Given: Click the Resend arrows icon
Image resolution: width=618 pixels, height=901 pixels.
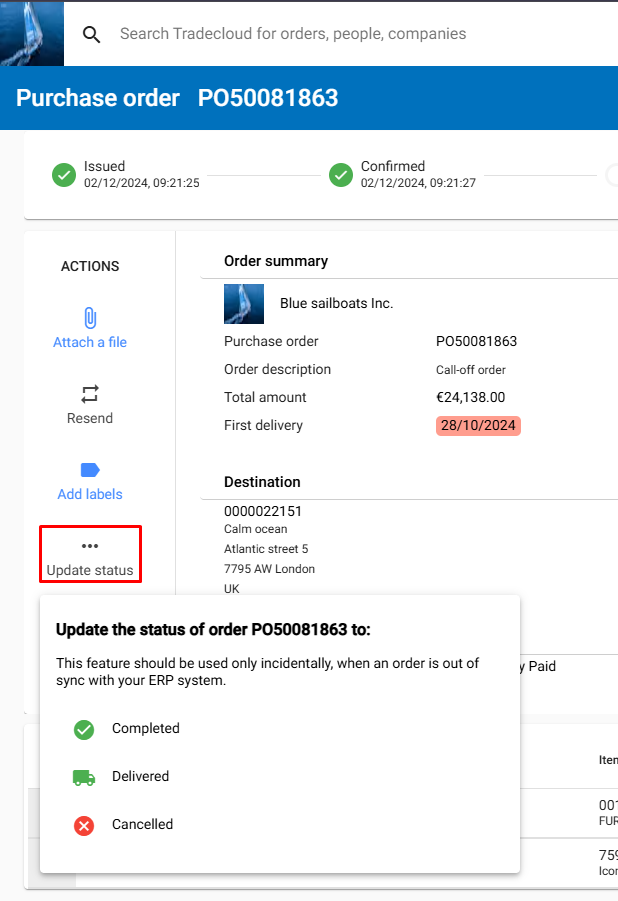Looking at the screenshot, I should 90,394.
